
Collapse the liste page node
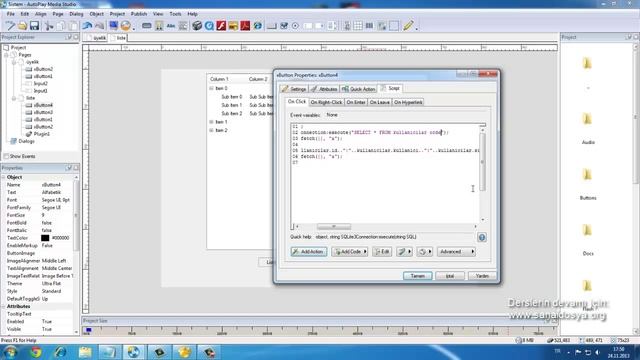pos(13,98)
